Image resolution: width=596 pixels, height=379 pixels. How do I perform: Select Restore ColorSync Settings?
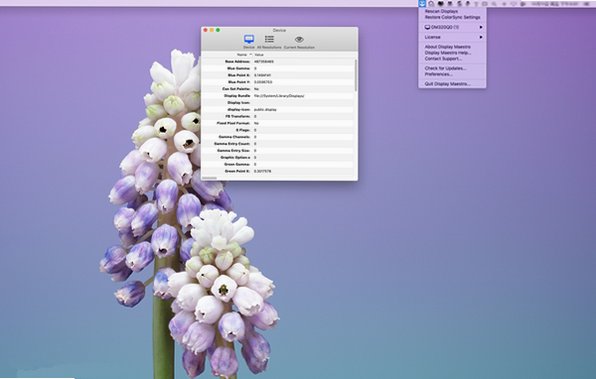(x=452, y=17)
